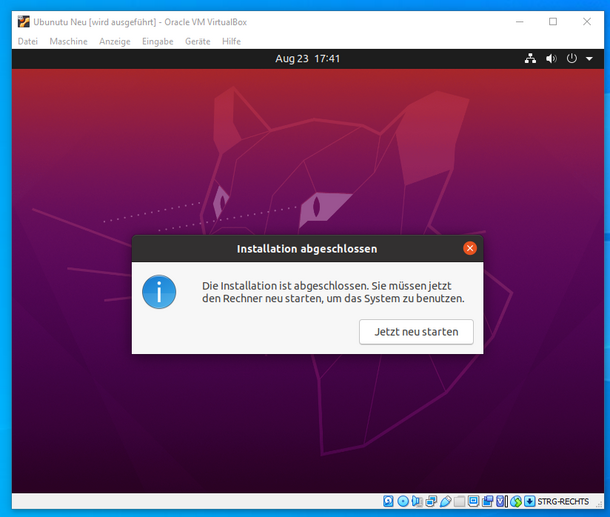
Task: Click the network adapter icon in VirtualBox status bar
Action: click(431, 501)
